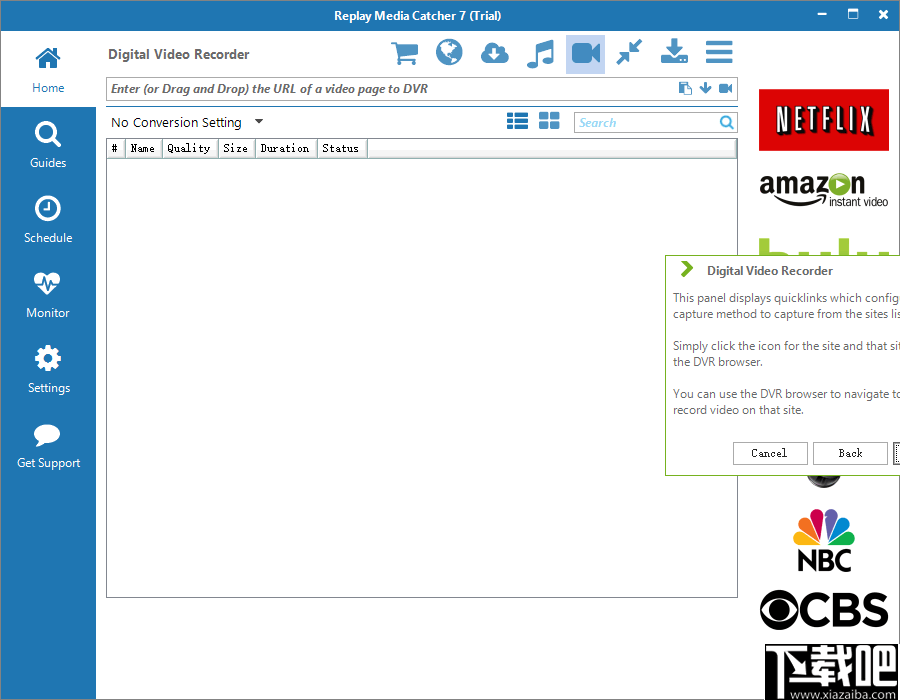
Task: Sort by the Size column header
Action: coord(236,148)
